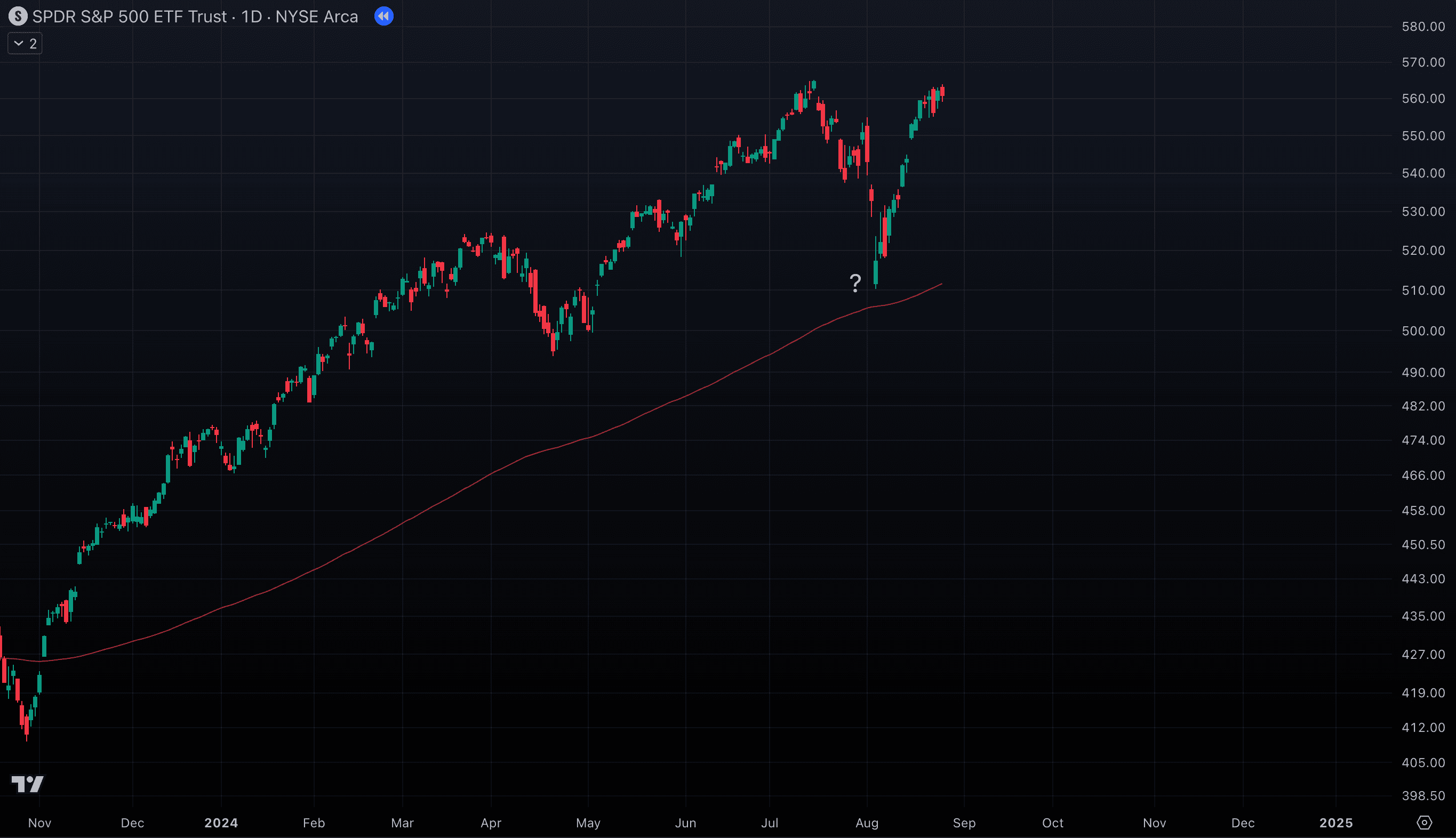This screenshot has width=1456, height=838.
Task: Click the 2025 label on time axis
Action: click(1335, 823)
